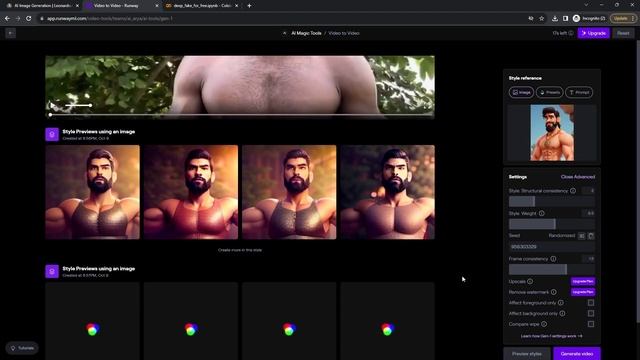
Task: Click the cartoon style reference image
Action: point(552,133)
